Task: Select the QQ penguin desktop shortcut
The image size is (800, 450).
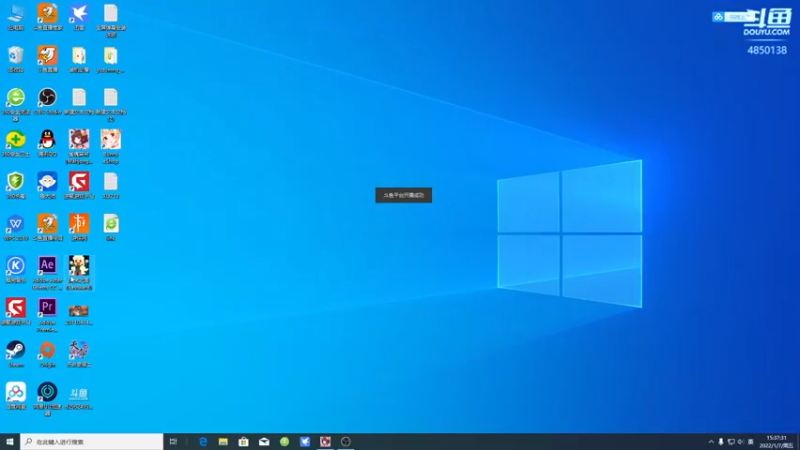Action: click(47, 143)
